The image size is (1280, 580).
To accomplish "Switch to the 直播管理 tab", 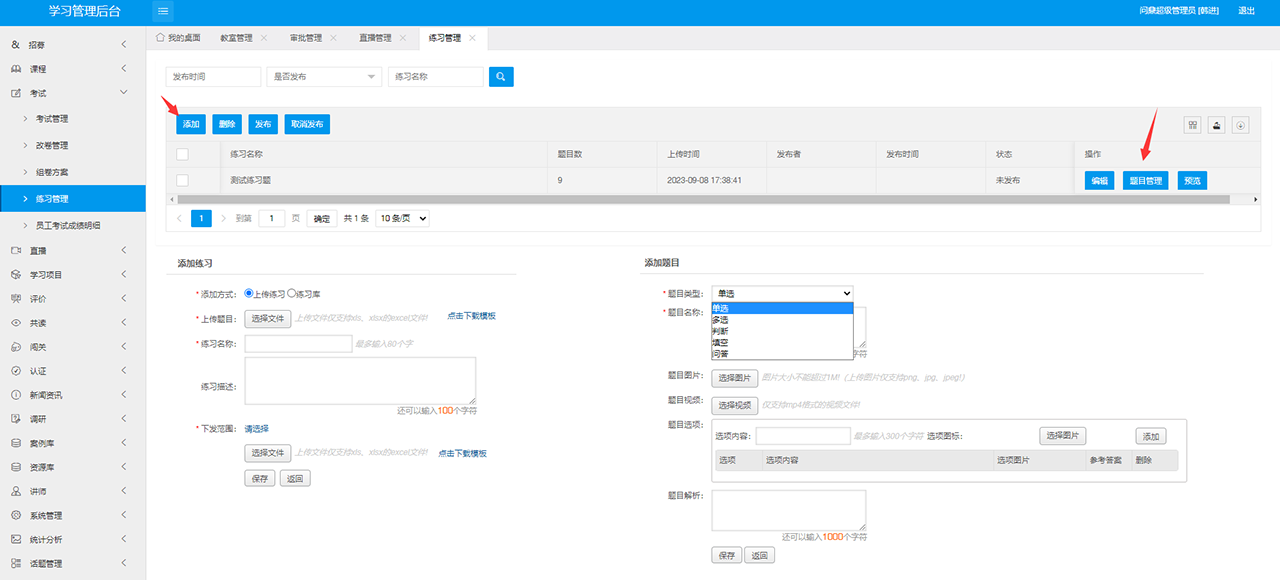I will click(375, 38).
